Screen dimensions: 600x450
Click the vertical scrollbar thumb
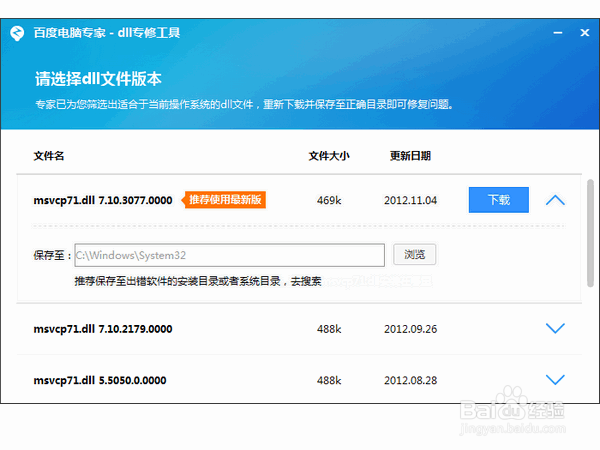coord(590,233)
